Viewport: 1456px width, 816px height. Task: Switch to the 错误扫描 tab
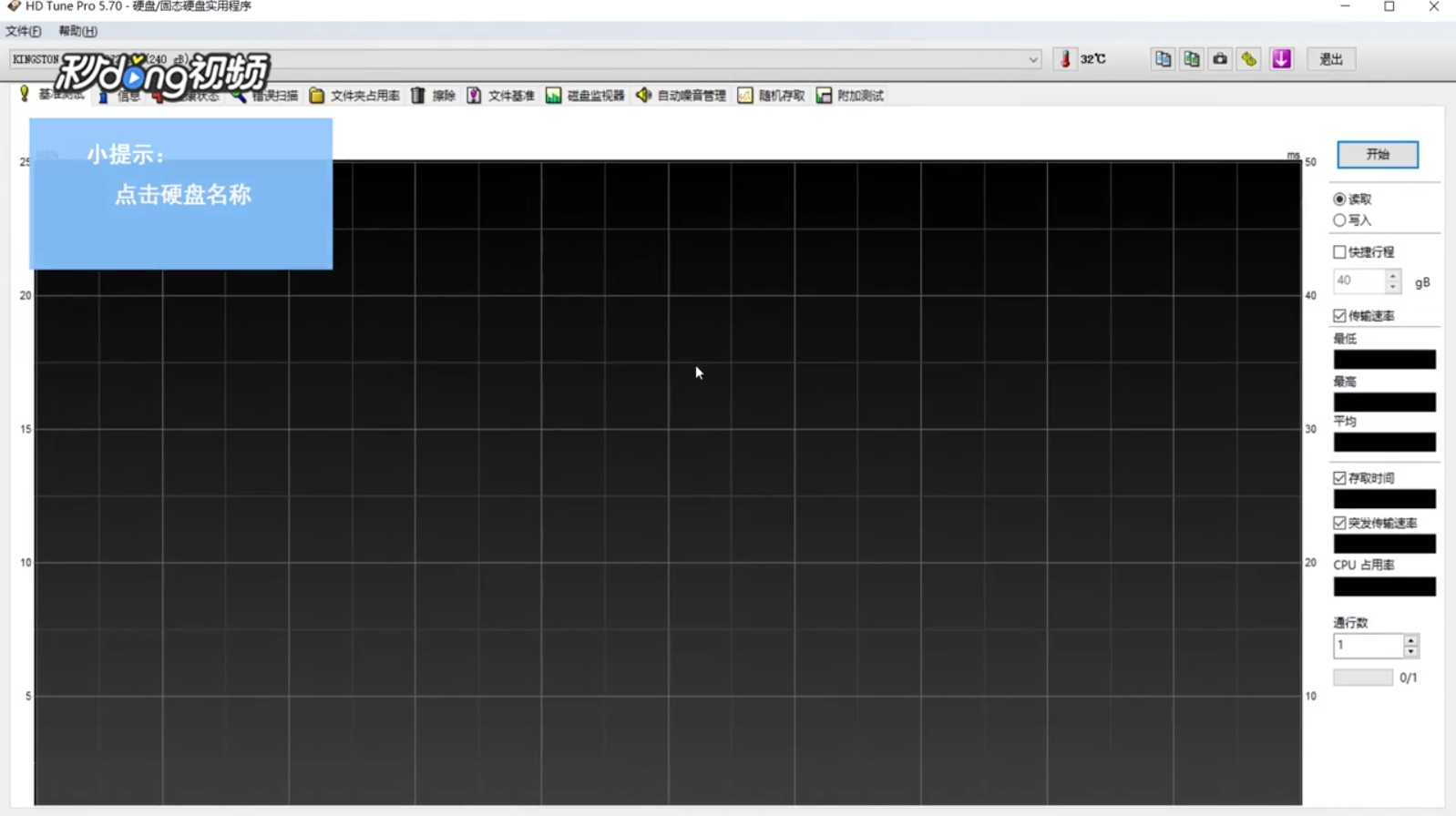pyautogui.click(x=265, y=96)
